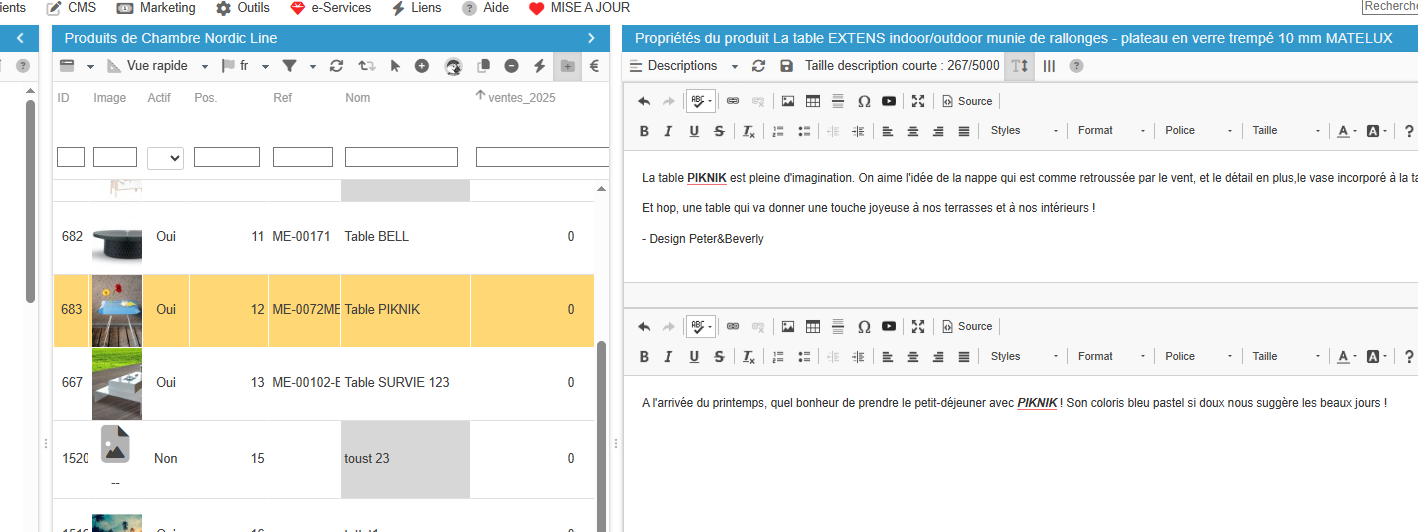Open the e-Services menu
This screenshot has width=1418, height=532.
tap(330, 8)
